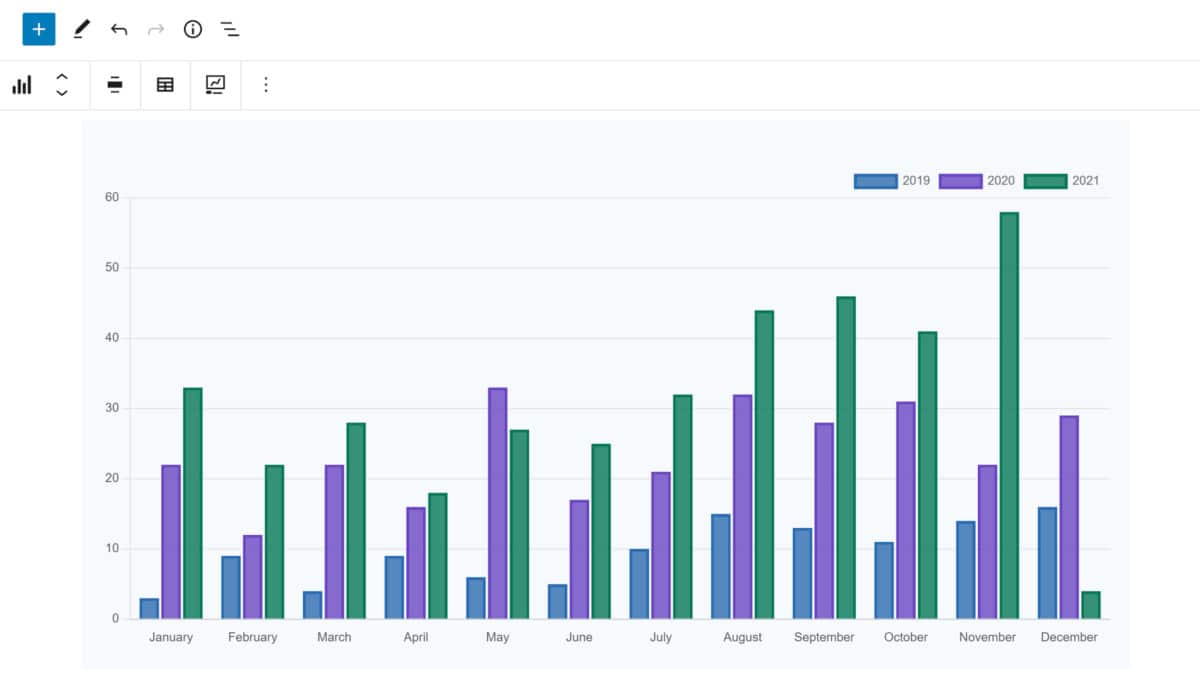Undo the last change

pyautogui.click(x=119, y=29)
